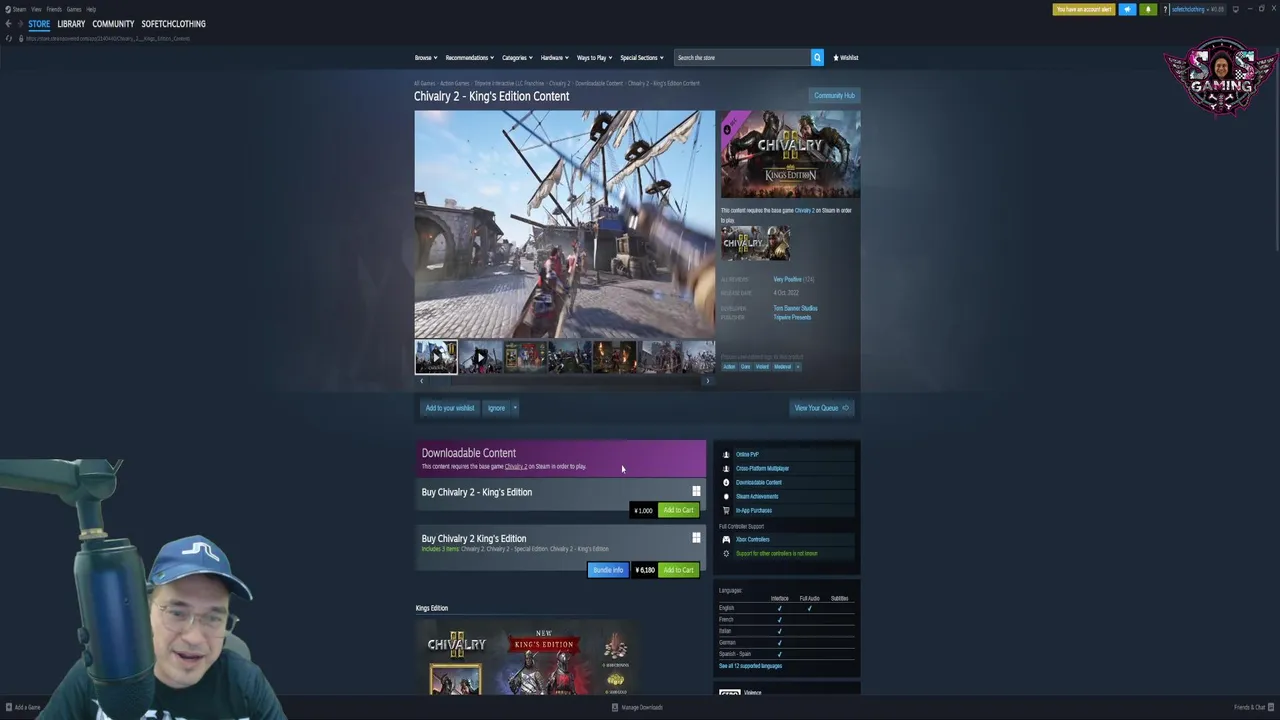Image resolution: width=1280 pixels, height=720 pixels.
Task: Click the Medieval tag
Action: tap(782, 366)
